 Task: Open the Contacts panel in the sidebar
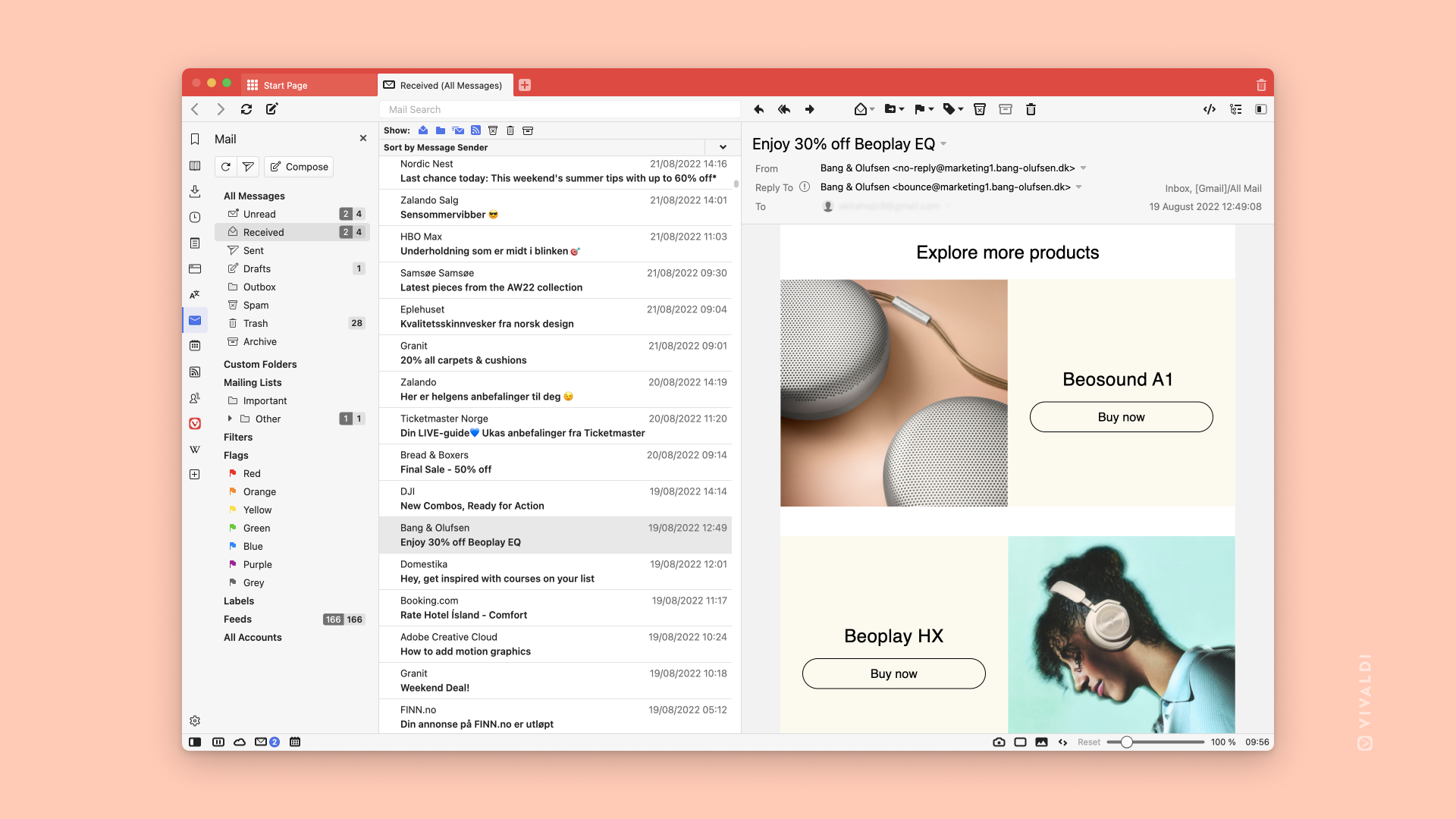coord(195,397)
